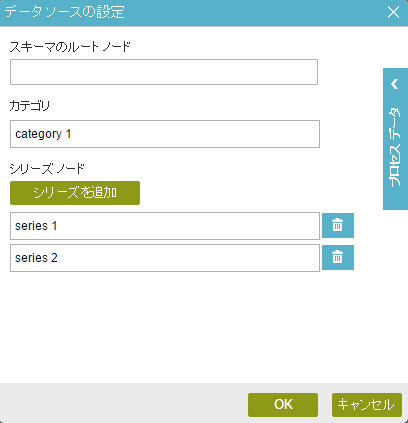Click into the series 2 text field
408x423 pixels.
point(165,258)
